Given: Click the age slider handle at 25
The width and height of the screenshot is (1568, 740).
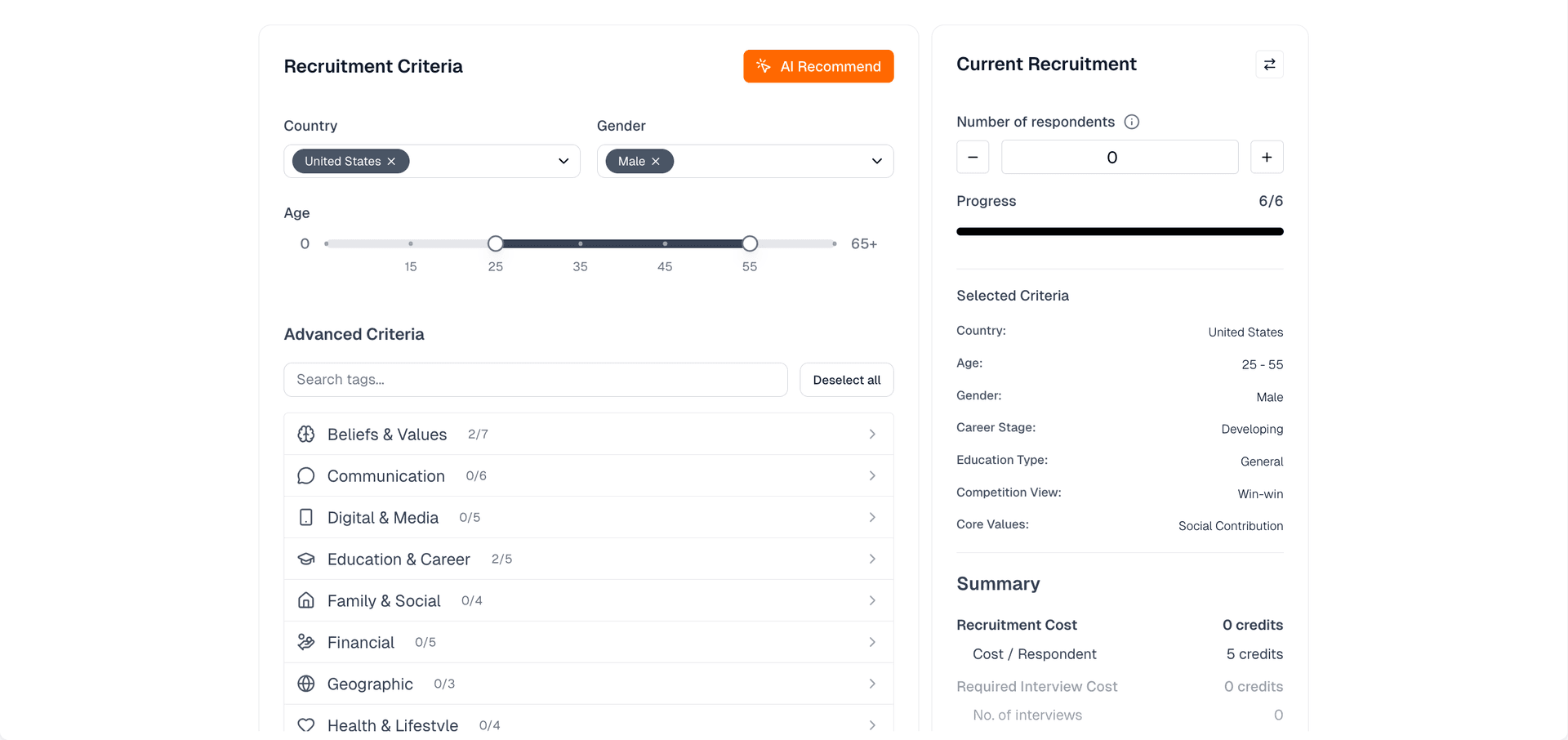Looking at the screenshot, I should (496, 244).
